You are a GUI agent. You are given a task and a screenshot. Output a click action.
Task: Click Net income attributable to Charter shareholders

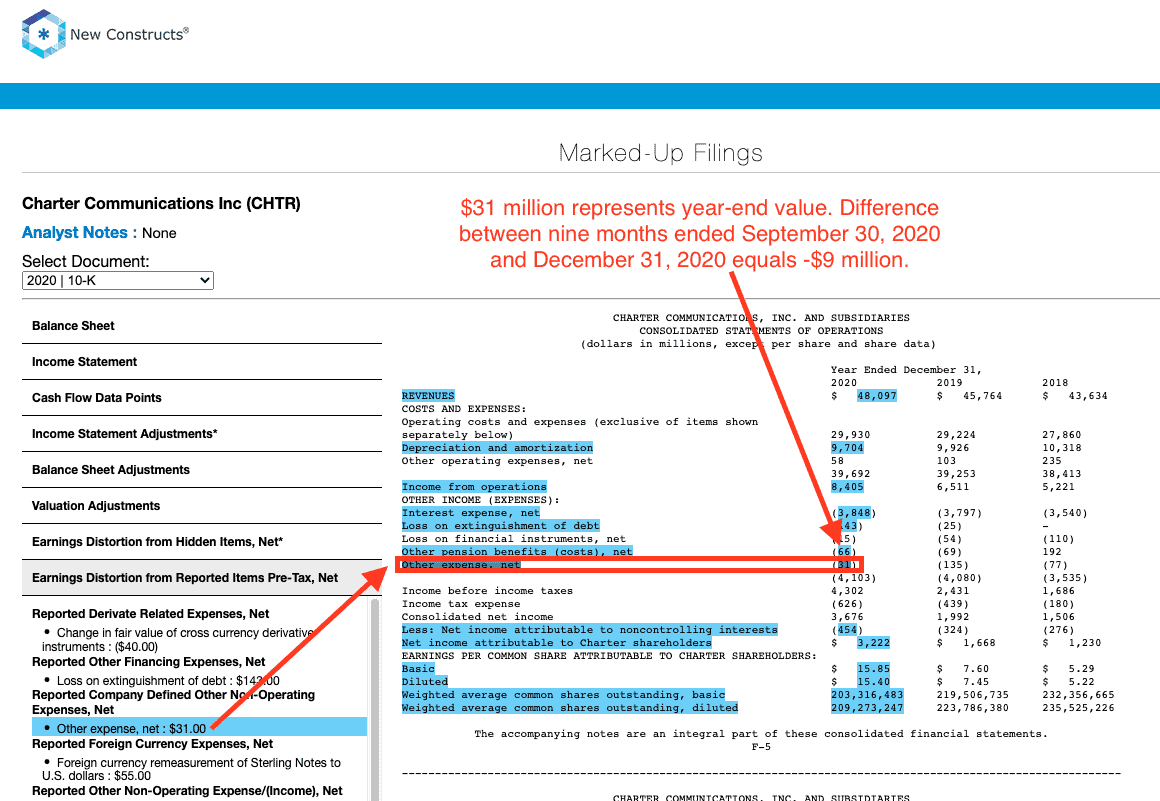tap(556, 643)
